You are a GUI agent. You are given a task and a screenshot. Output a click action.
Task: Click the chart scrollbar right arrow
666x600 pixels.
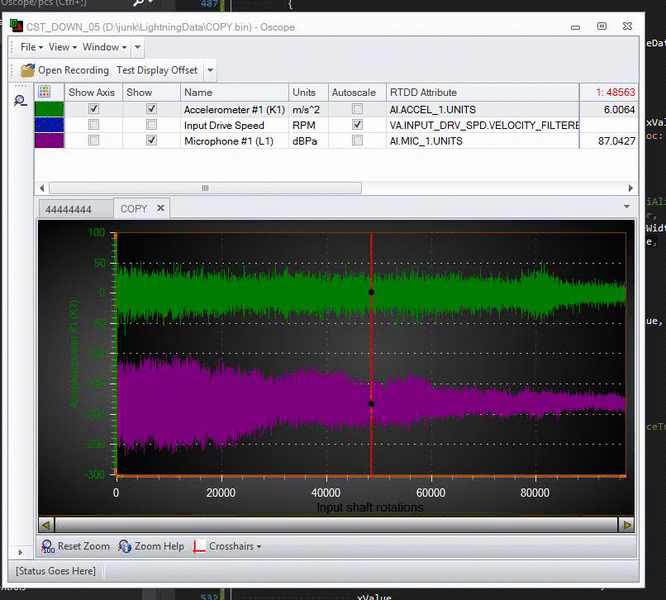tap(626, 524)
